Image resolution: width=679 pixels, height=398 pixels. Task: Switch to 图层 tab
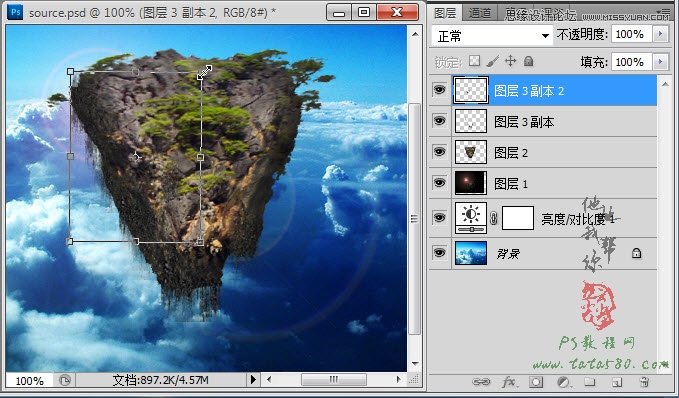(446, 13)
